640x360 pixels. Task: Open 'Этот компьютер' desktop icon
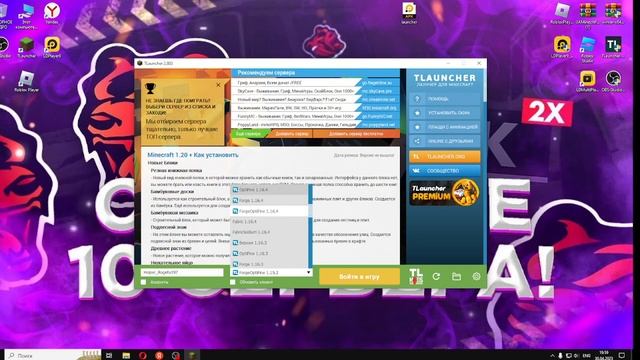[x=26, y=16]
